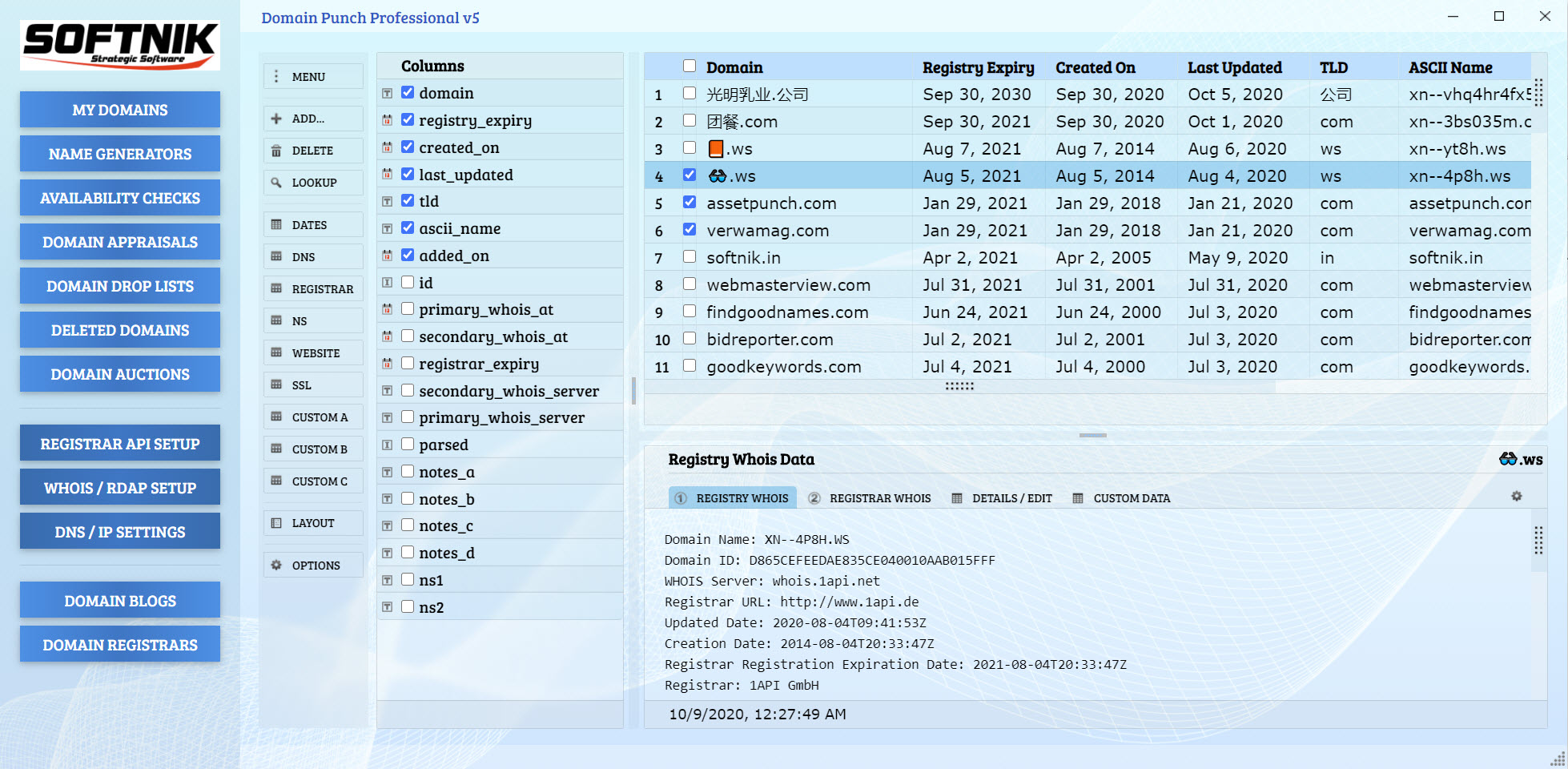Screen dimensions: 1568x769
Task: Open DOMAIN APPRAISALS section
Action: pos(120,242)
